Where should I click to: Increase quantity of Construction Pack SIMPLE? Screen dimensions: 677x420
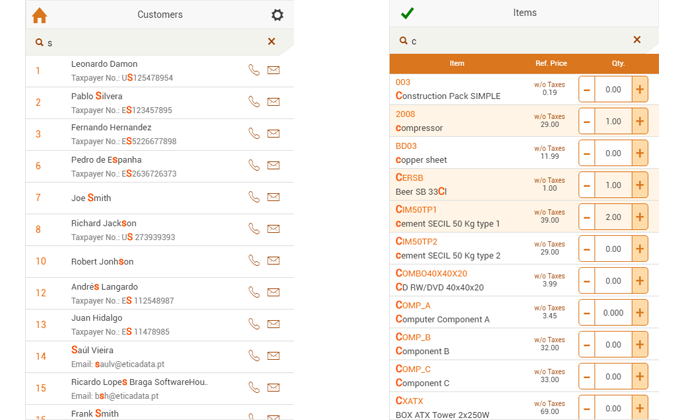(640, 90)
